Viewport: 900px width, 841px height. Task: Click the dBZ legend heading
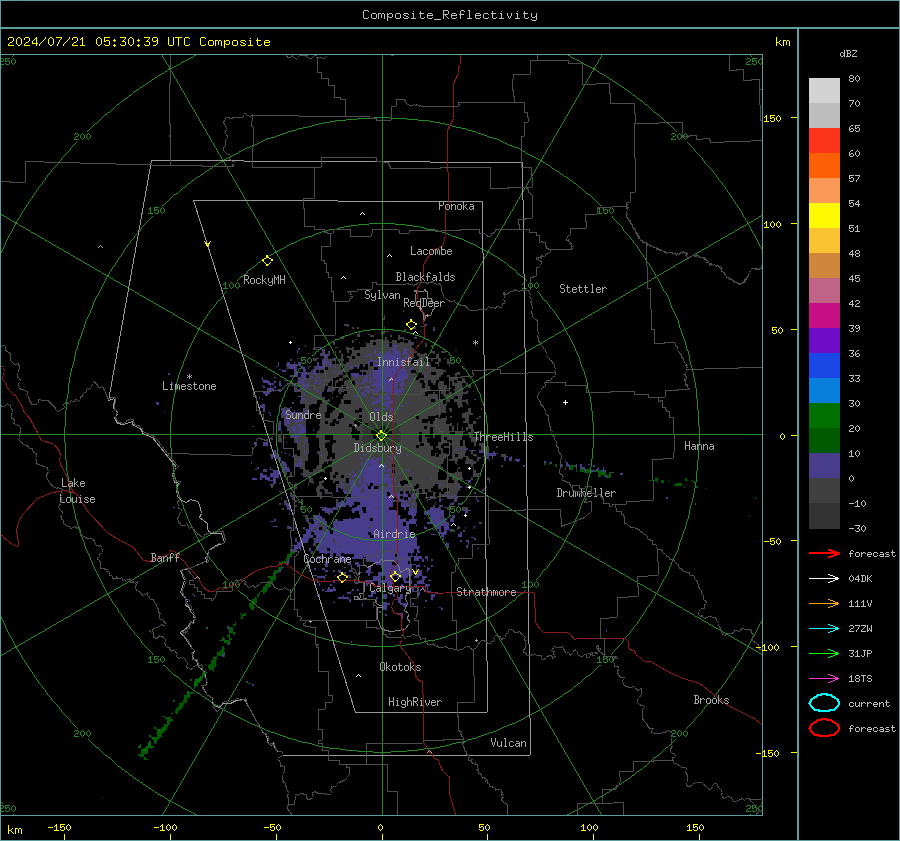pos(848,54)
